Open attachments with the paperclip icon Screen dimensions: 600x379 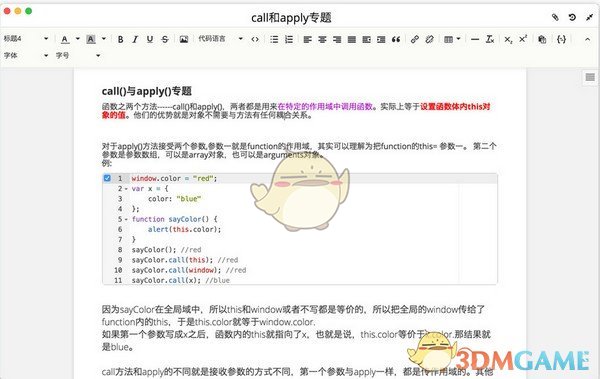click(x=555, y=17)
